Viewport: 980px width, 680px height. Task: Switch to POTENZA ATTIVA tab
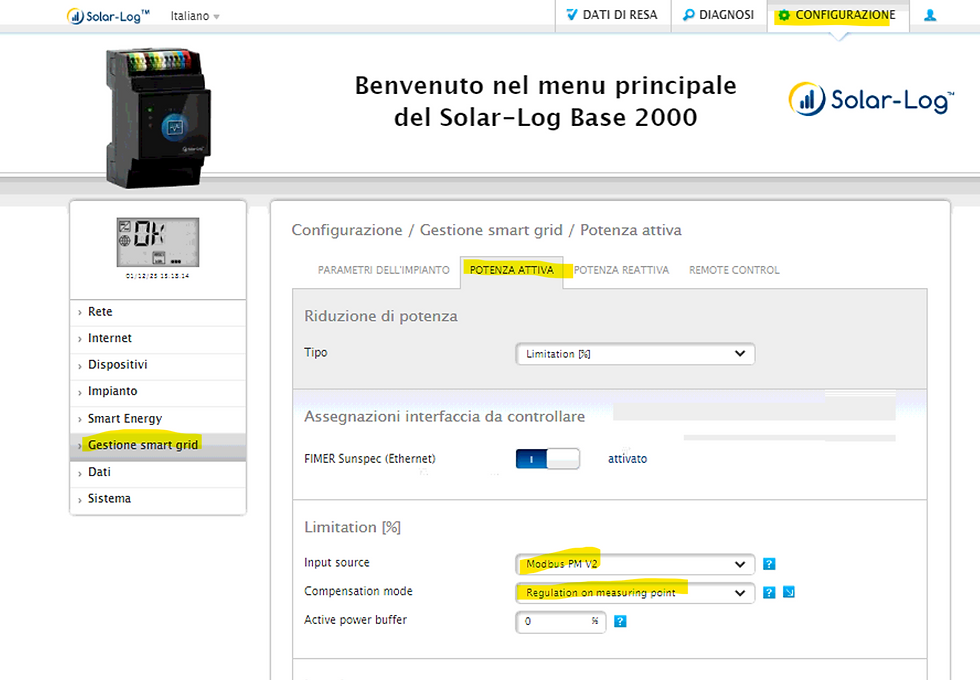coord(511,271)
